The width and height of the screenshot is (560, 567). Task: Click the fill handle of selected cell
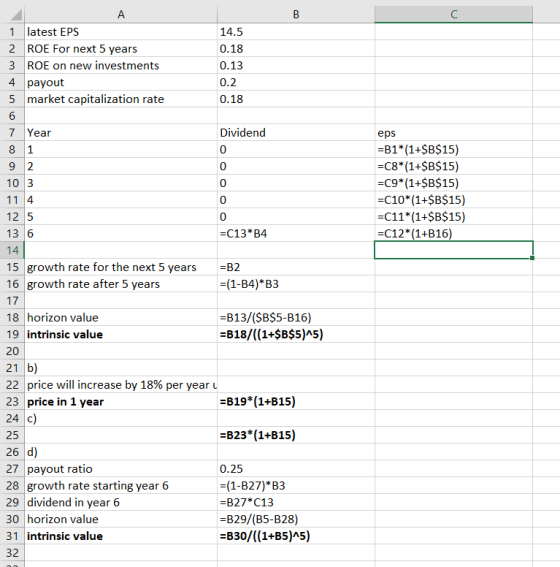click(x=532, y=258)
